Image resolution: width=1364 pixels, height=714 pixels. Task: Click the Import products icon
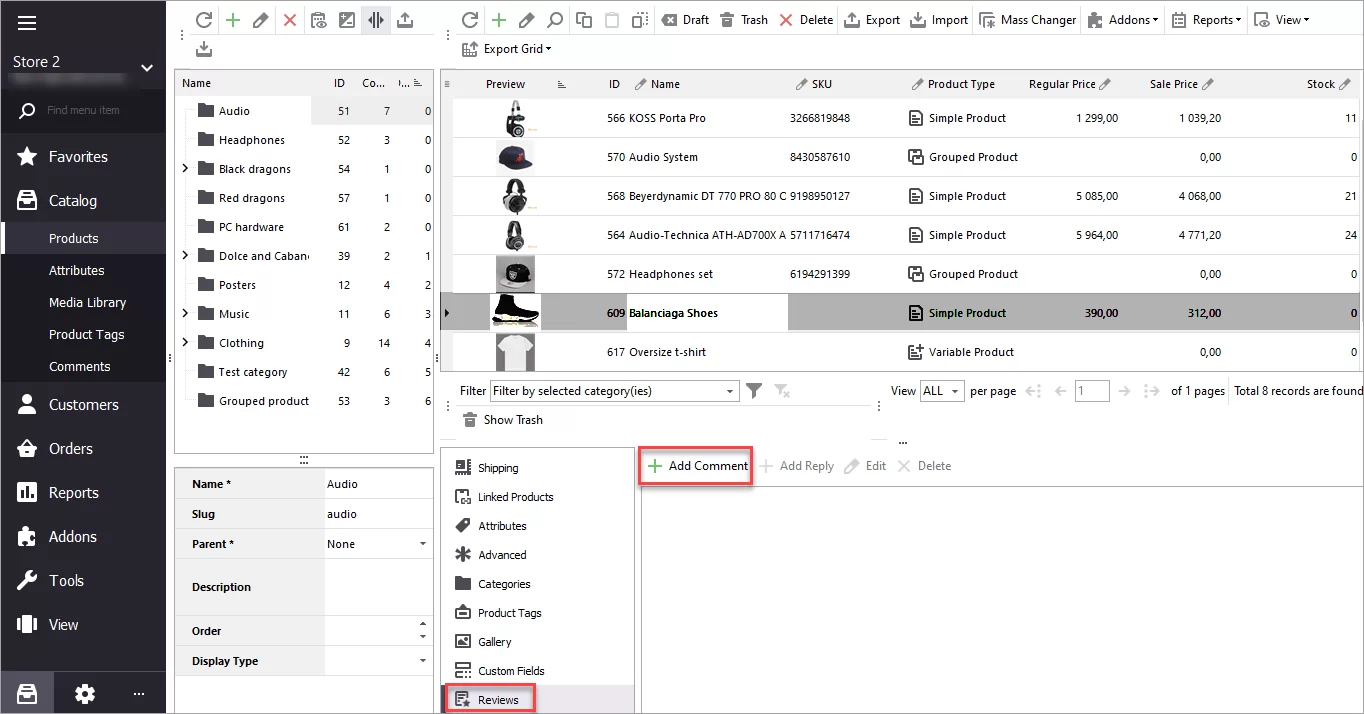[x=938, y=18]
